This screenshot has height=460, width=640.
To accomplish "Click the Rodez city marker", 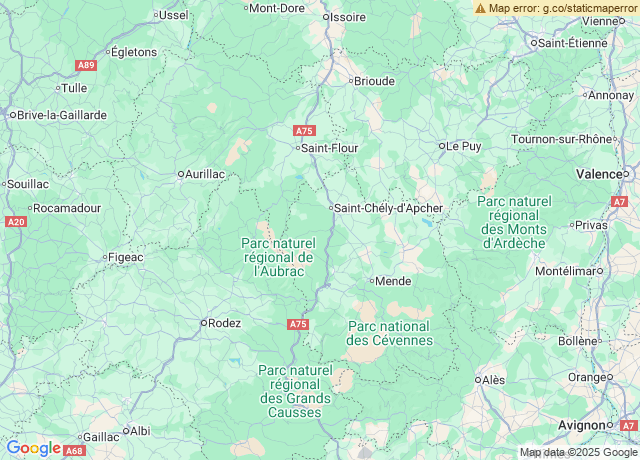I will click(x=204, y=323).
